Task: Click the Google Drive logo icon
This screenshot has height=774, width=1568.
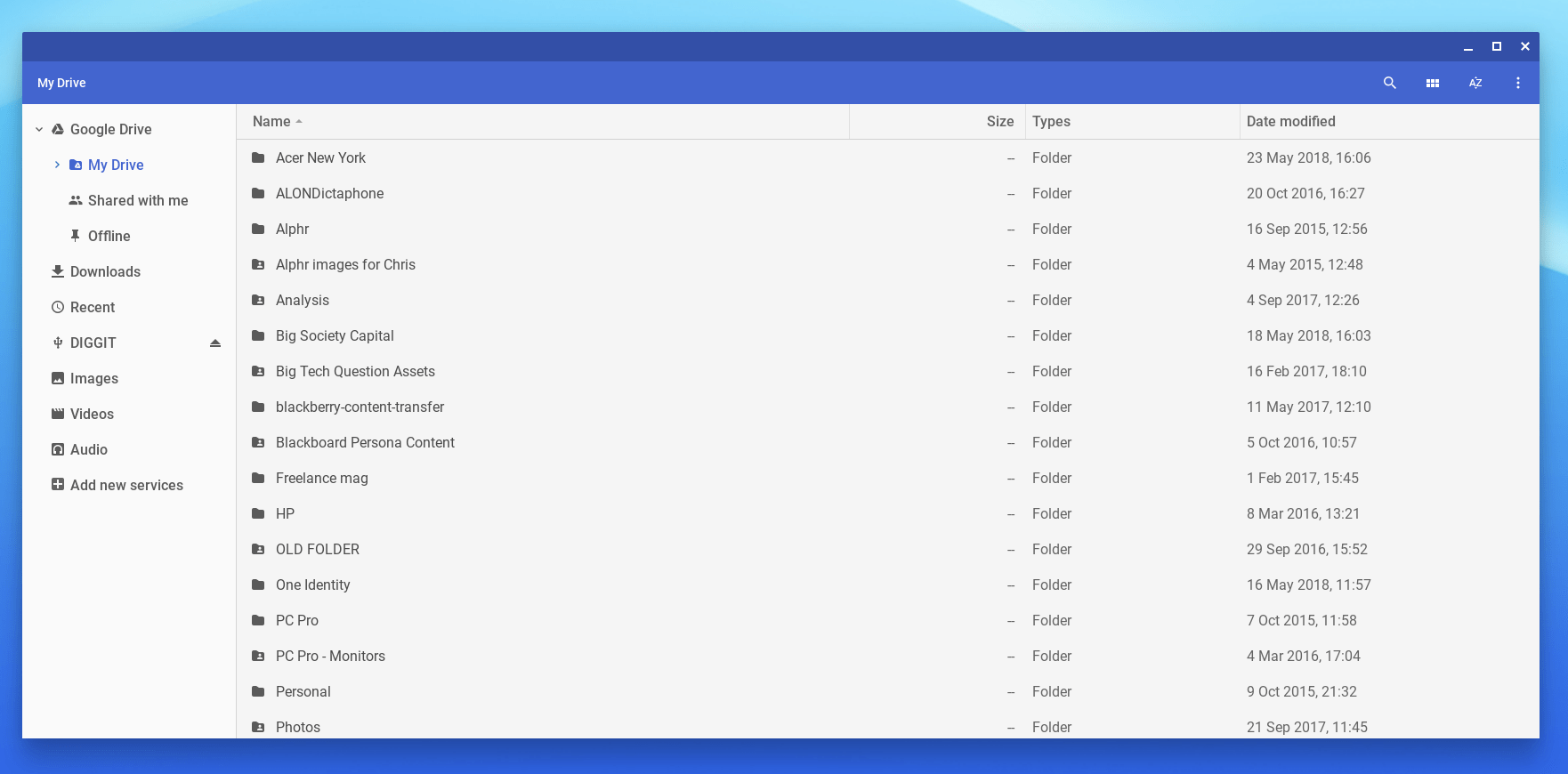Action: click(x=57, y=129)
